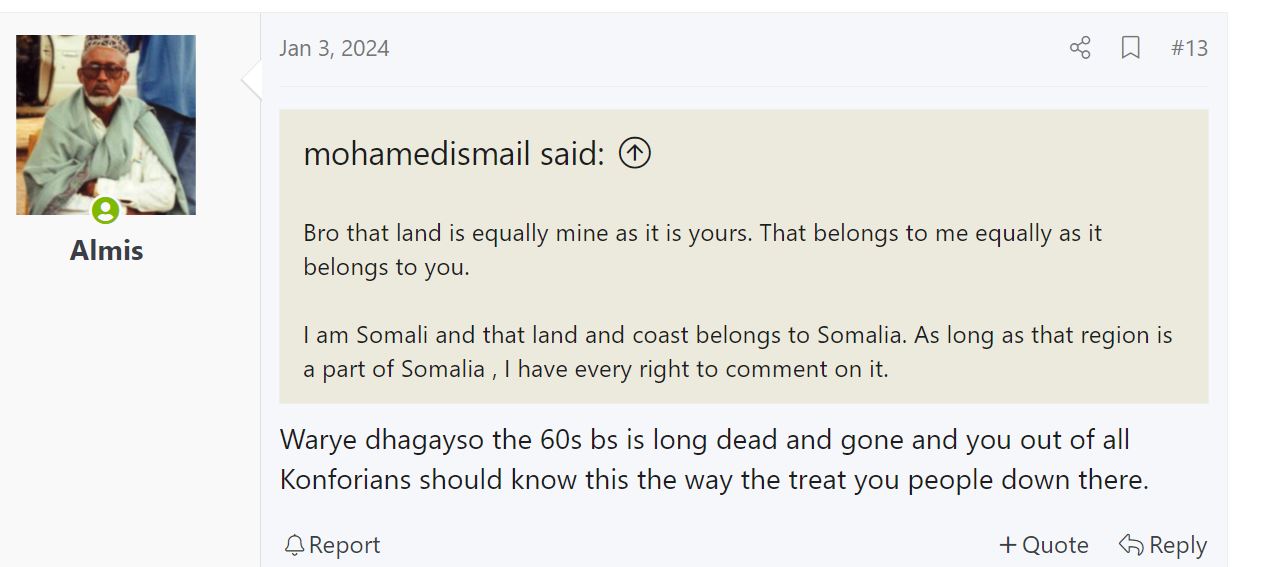Click the green online status badge on the avatar
This screenshot has height=567, width=1266.
click(x=106, y=210)
